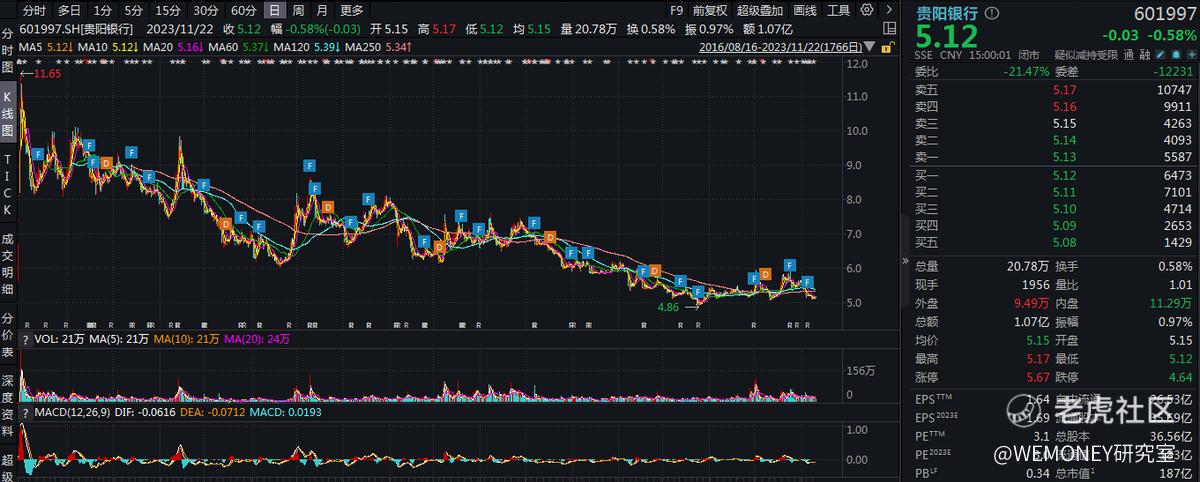Click the 4.86 low price label

click(669, 308)
